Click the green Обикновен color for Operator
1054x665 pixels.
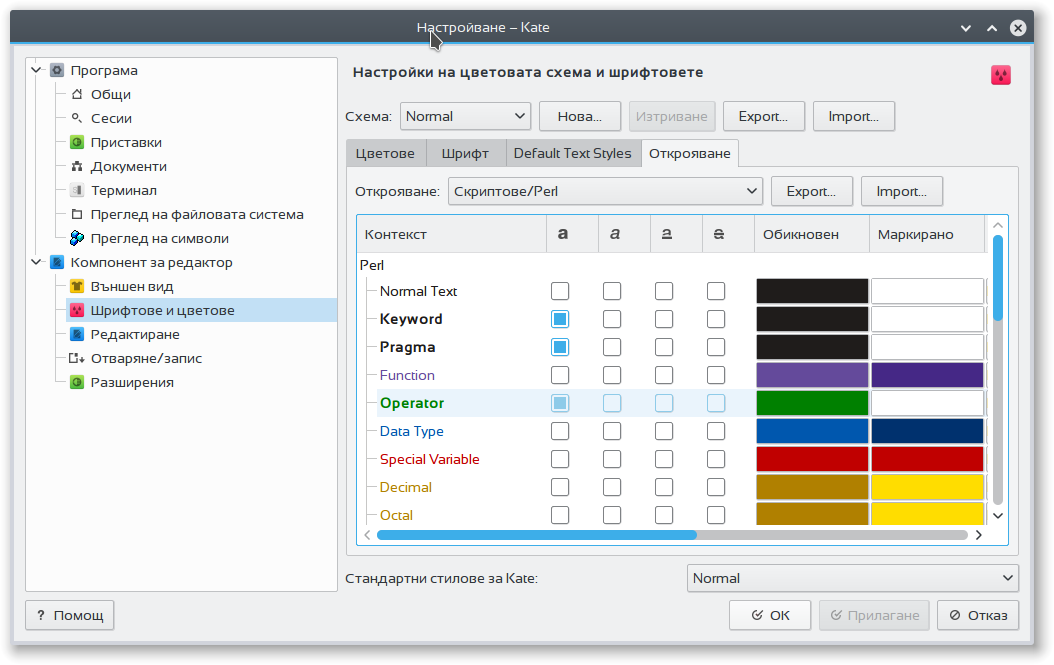point(812,403)
